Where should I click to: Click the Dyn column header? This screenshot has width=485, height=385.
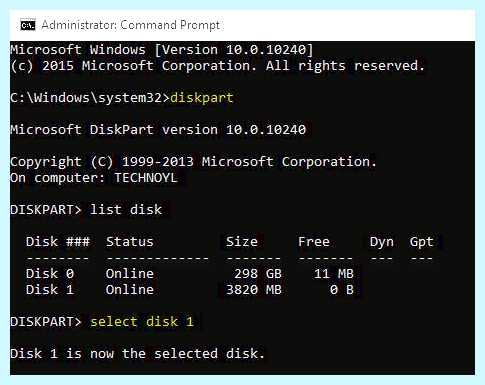click(x=382, y=242)
